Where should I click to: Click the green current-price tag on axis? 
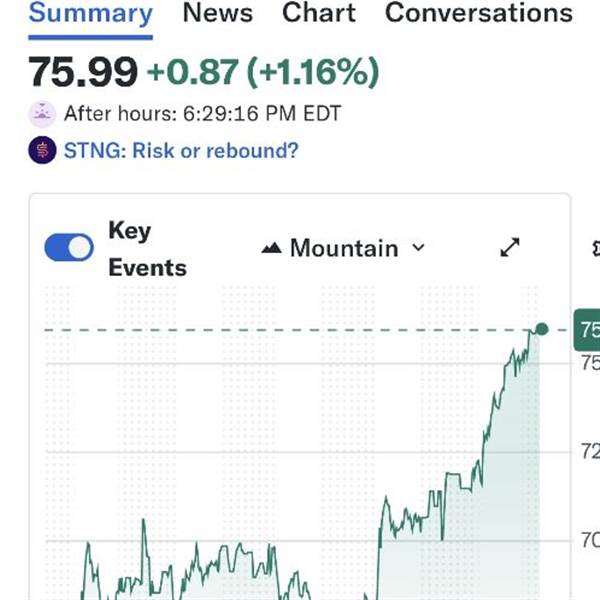click(x=587, y=330)
